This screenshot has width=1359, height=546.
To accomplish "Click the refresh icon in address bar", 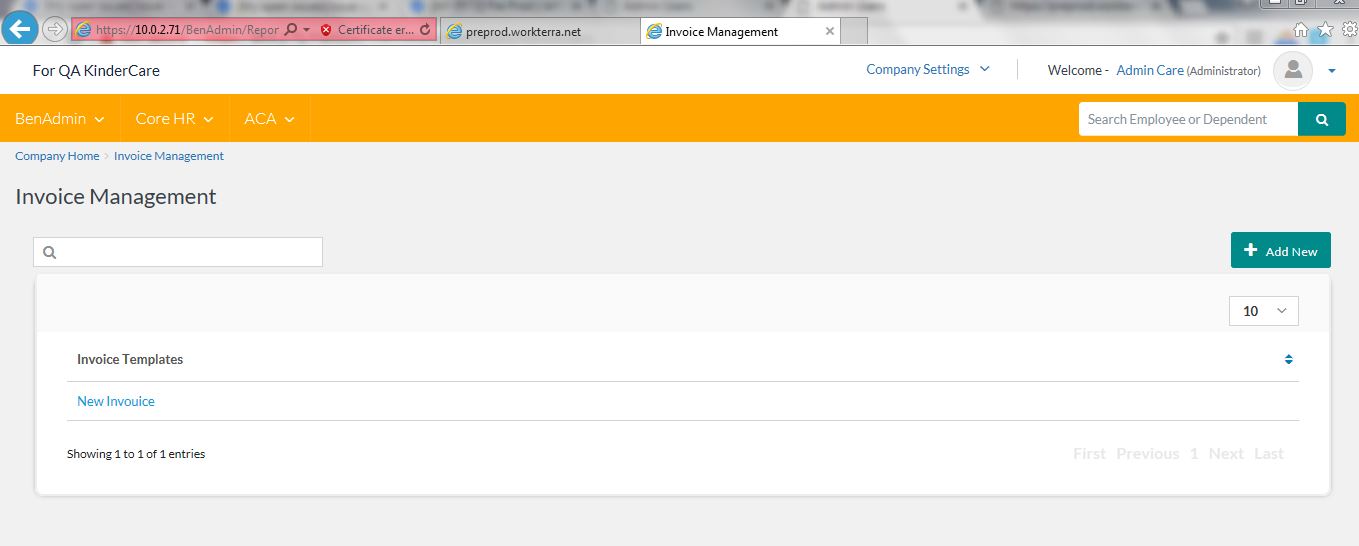I will (425, 30).
